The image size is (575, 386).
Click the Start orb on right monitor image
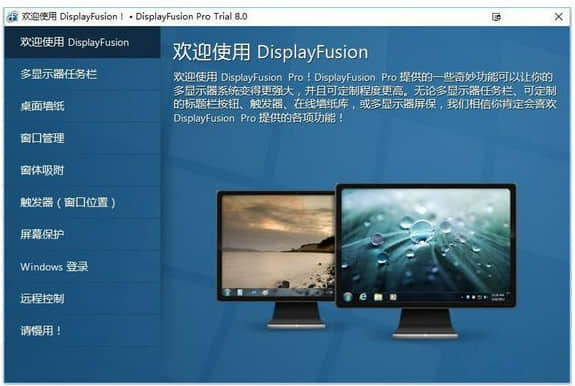tap(348, 296)
